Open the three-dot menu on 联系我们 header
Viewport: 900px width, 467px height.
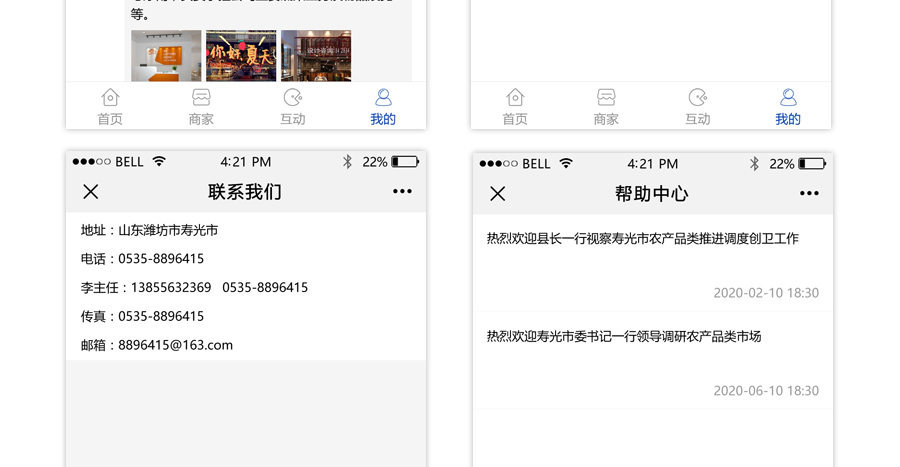click(402, 192)
